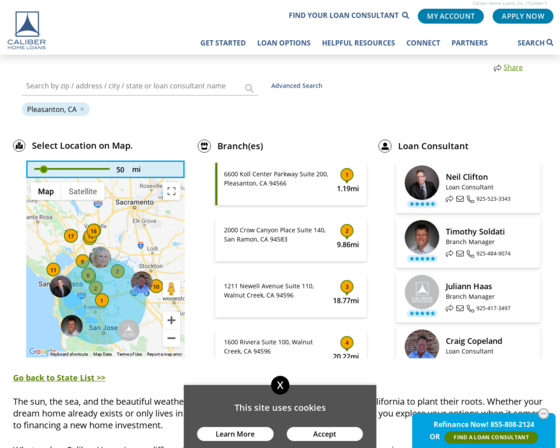The image size is (560, 448).
Task: Click Juliann Haas's name
Action: [x=469, y=287]
